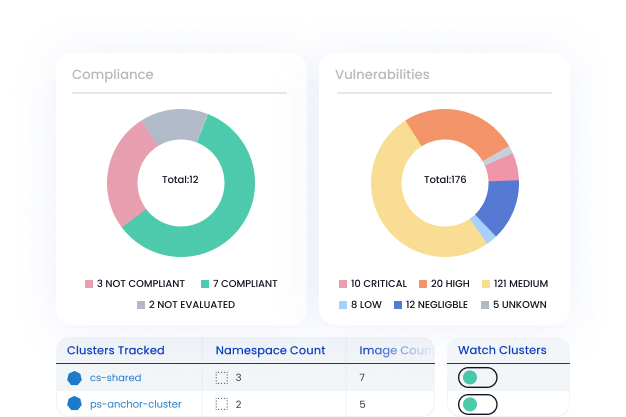Click the '121 MEDIUM' legend label
Screen dimensions: 626x417
click(x=521, y=284)
